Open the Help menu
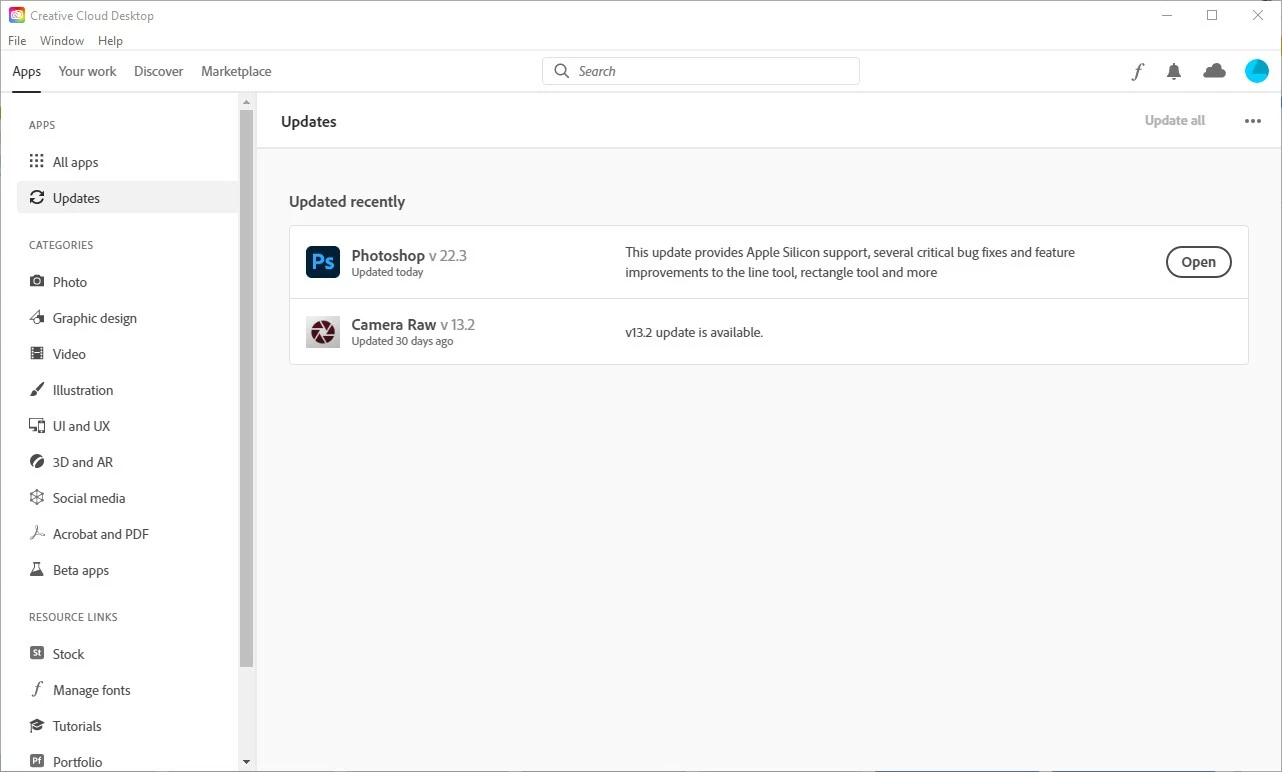This screenshot has width=1282, height=772. point(110,41)
